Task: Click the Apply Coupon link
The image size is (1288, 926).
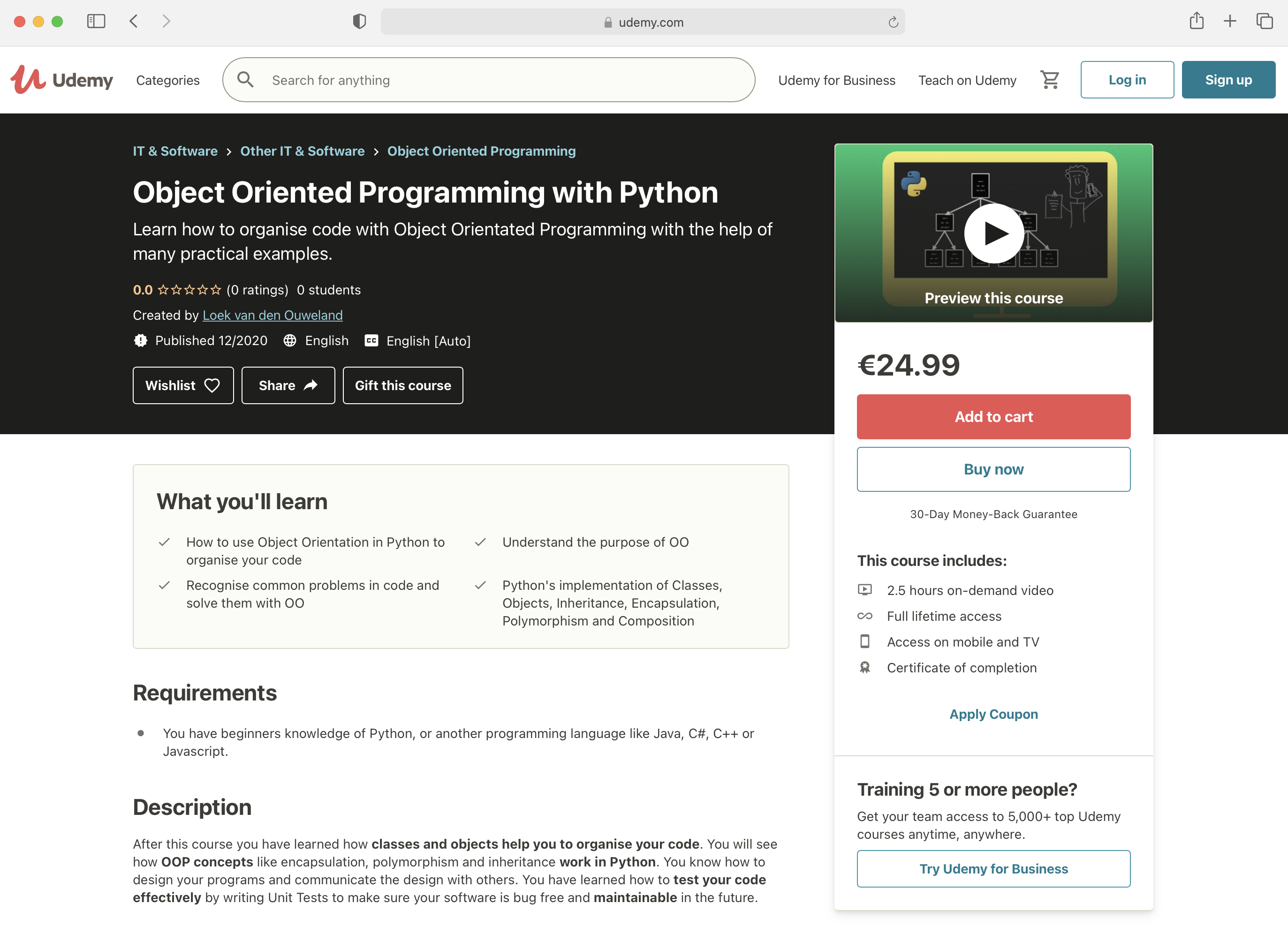Action: (993, 714)
